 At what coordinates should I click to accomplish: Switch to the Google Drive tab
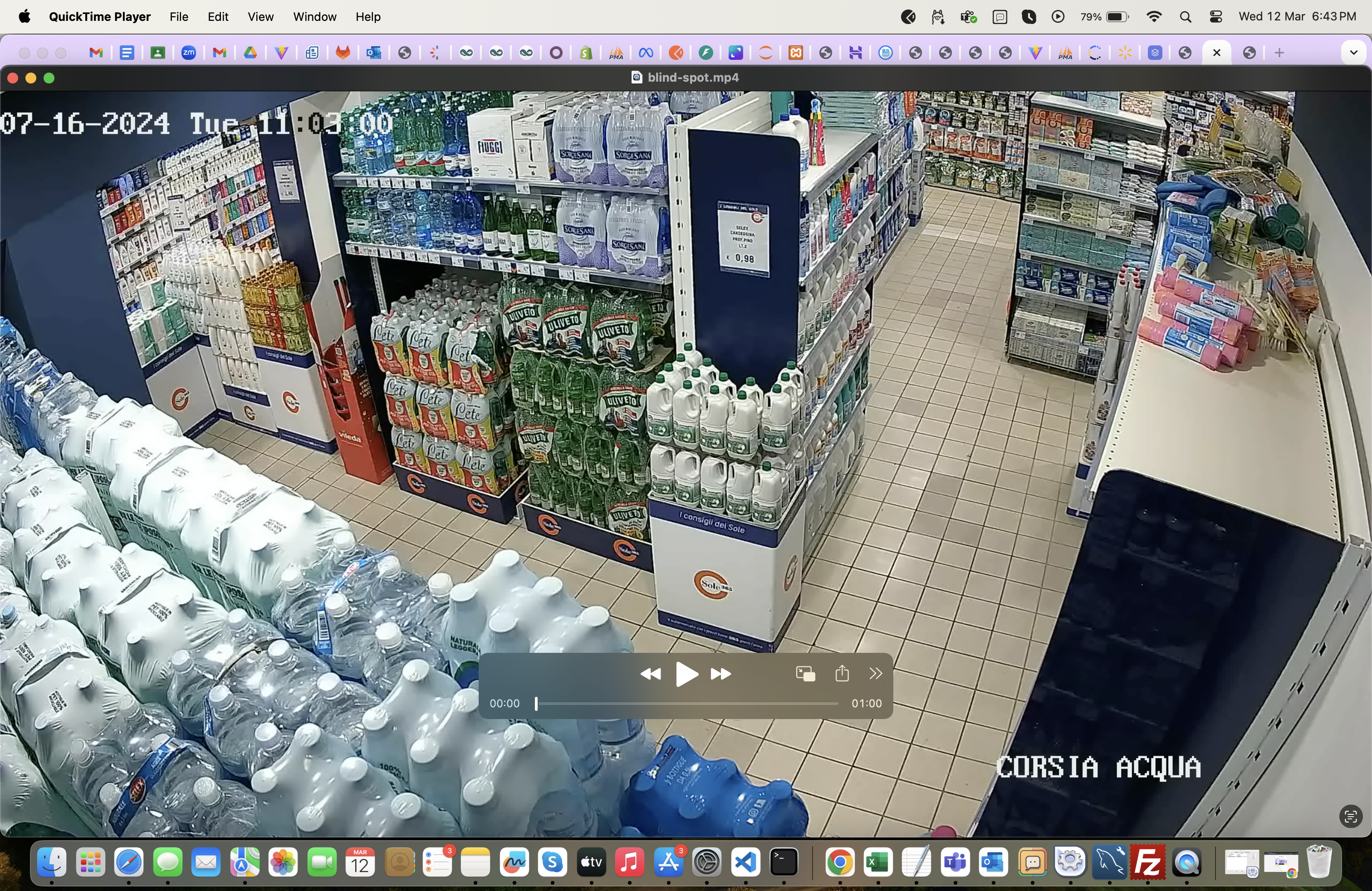coord(250,53)
